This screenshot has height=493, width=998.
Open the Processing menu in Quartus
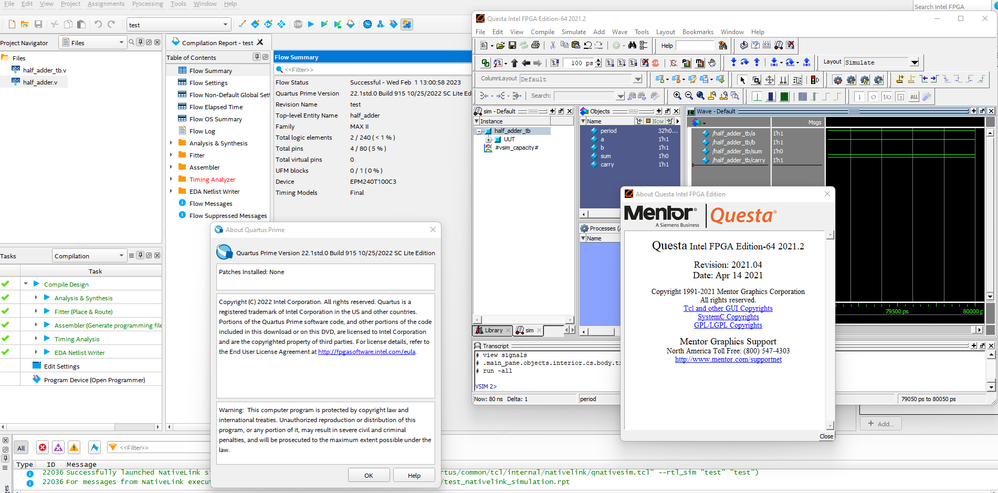tap(147, 4)
